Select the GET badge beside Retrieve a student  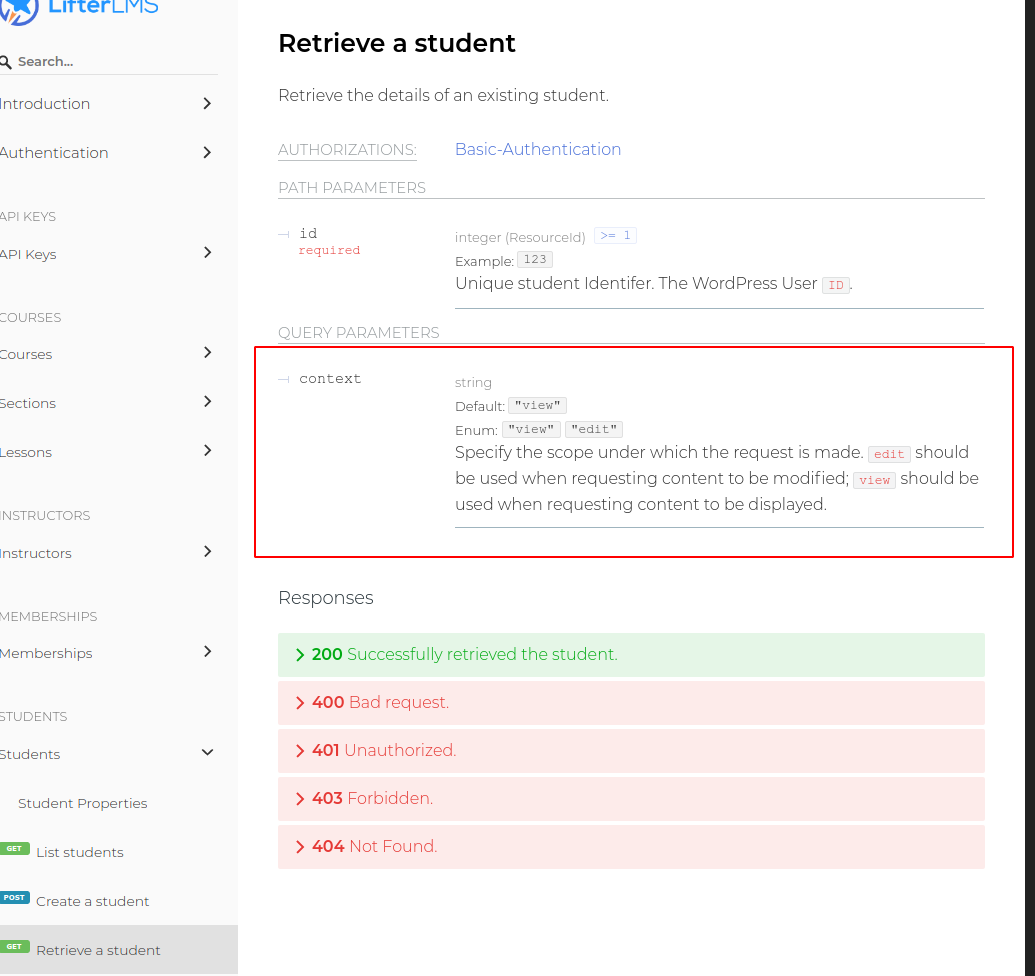coord(15,946)
